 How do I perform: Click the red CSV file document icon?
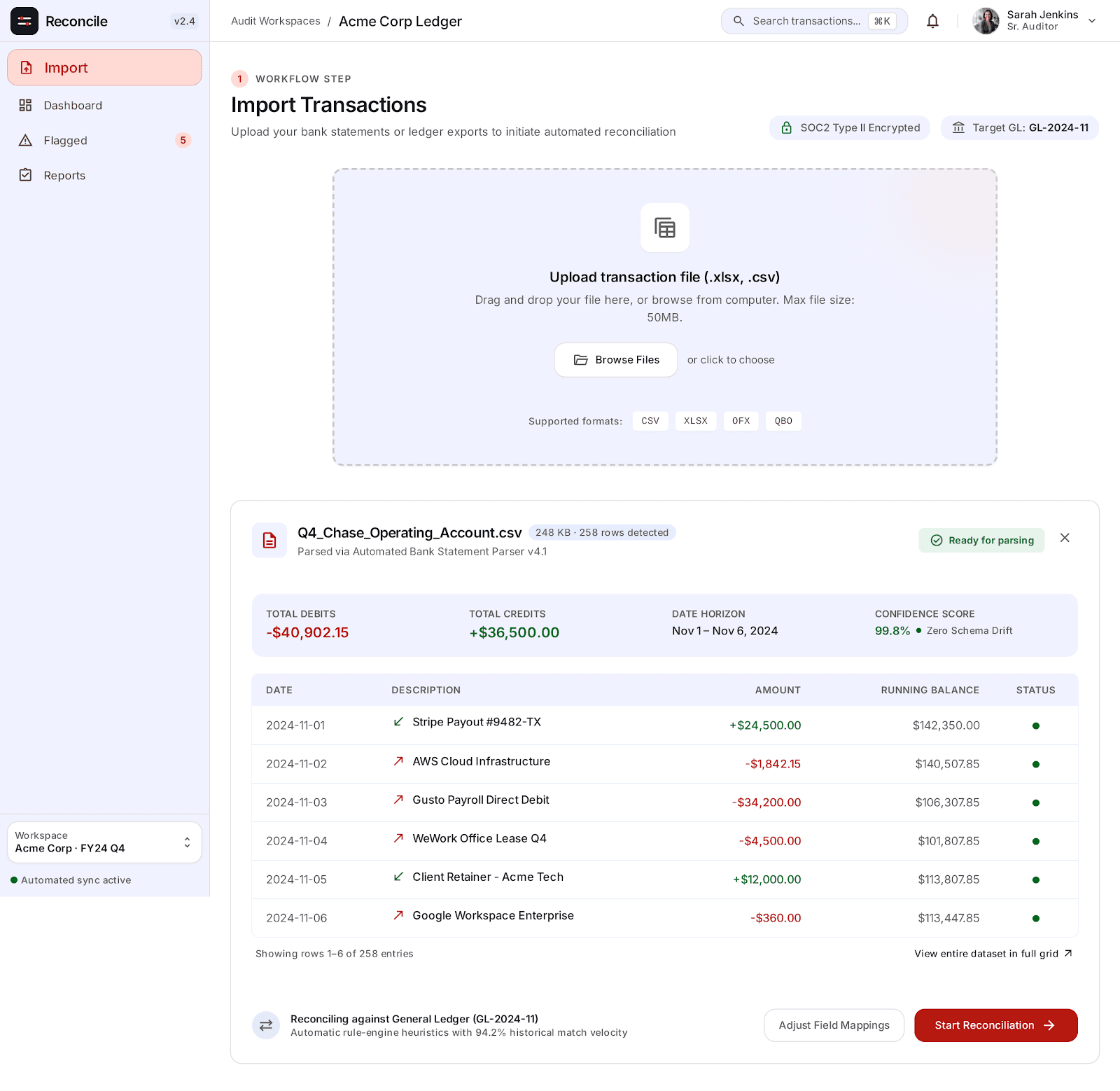coord(269,540)
